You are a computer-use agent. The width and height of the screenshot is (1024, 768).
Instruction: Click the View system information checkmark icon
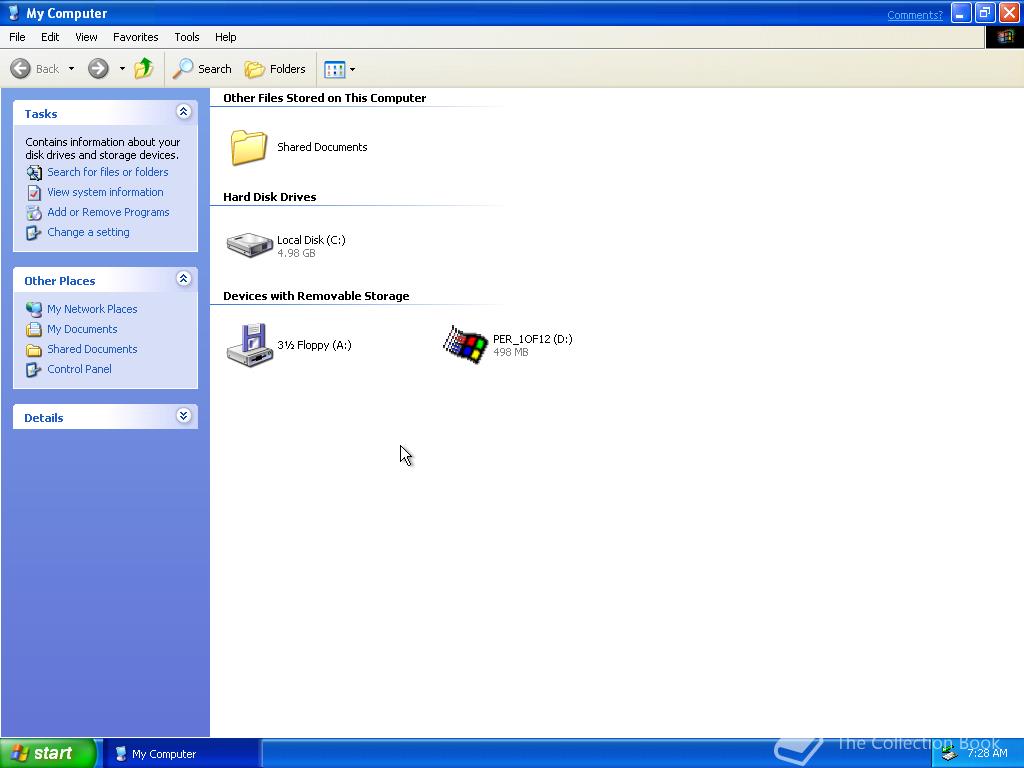point(34,193)
